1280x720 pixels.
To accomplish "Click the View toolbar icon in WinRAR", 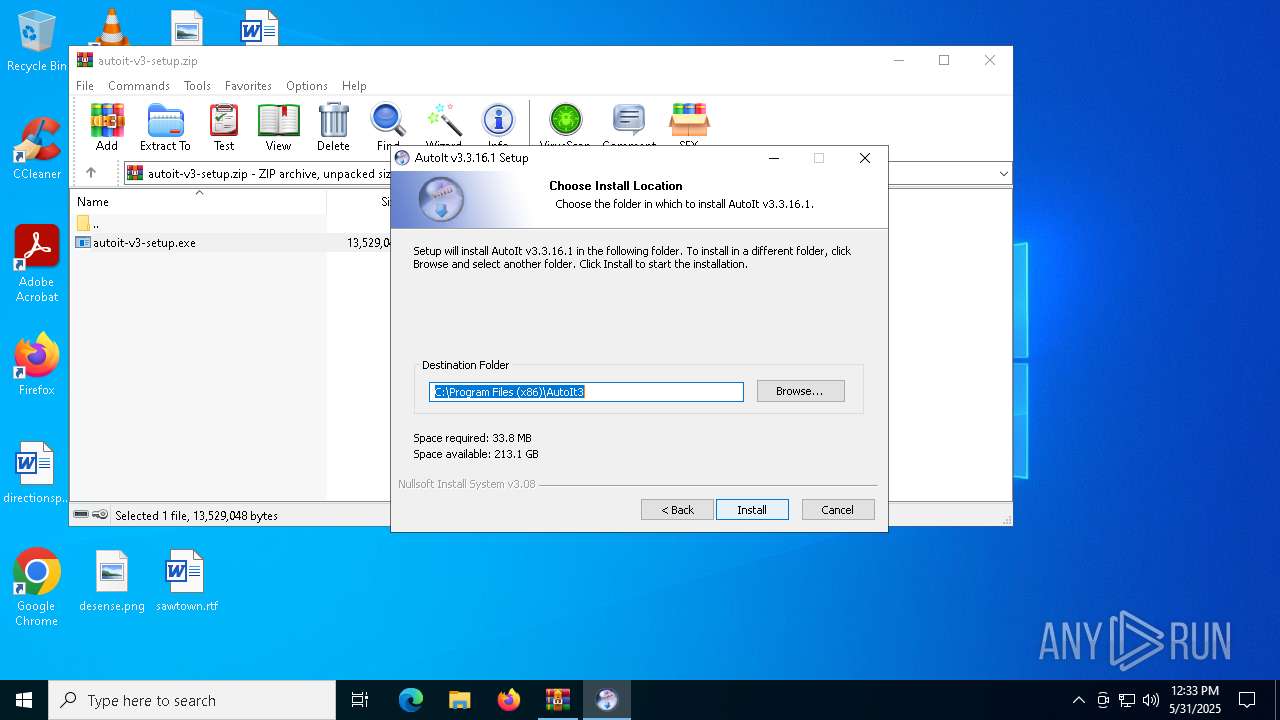I will click(x=278, y=127).
